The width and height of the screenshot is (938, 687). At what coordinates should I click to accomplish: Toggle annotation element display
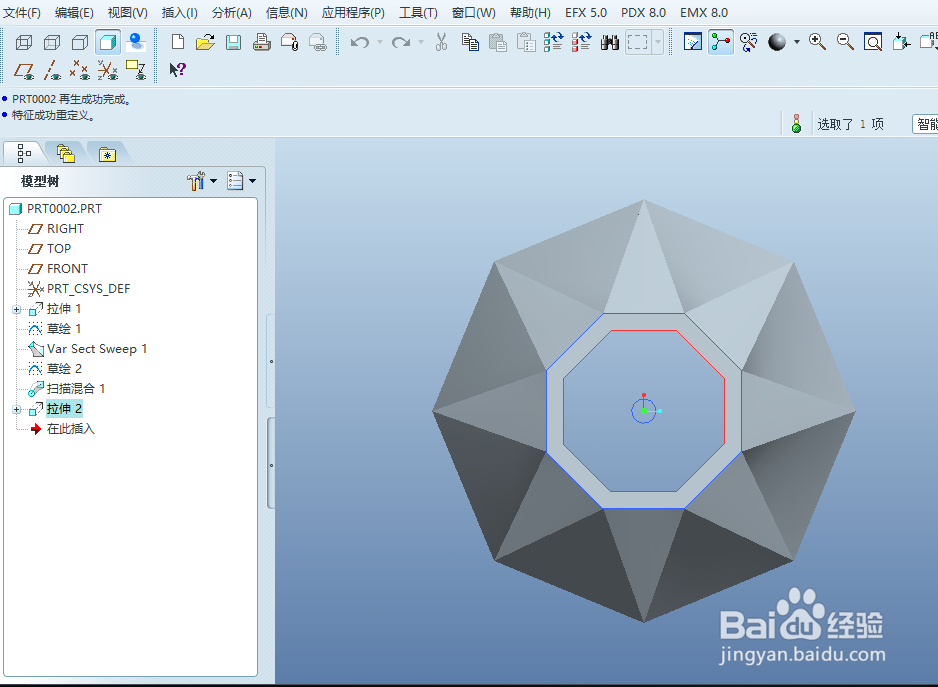click(x=136, y=71)
